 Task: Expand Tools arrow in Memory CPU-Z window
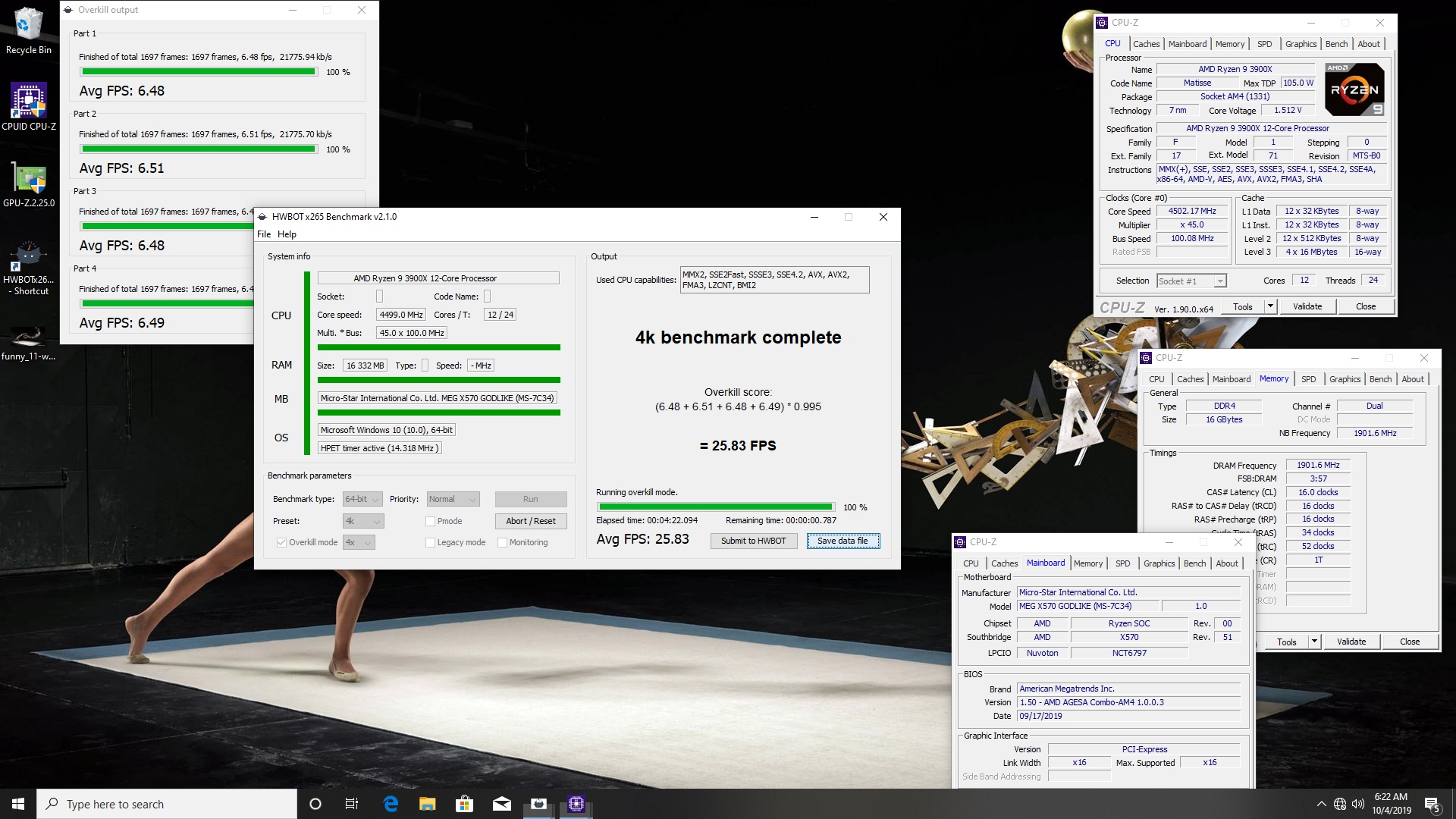tap(1314, 642)
